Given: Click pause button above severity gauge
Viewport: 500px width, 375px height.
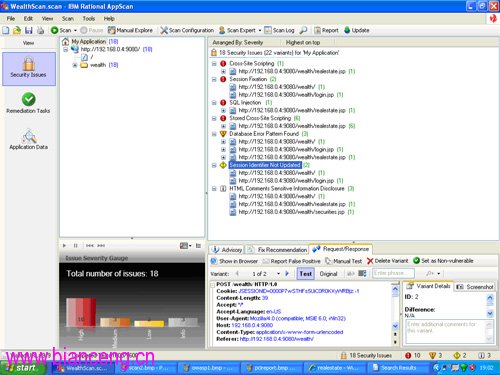Looking at the screenshot, I should point(76,246).
